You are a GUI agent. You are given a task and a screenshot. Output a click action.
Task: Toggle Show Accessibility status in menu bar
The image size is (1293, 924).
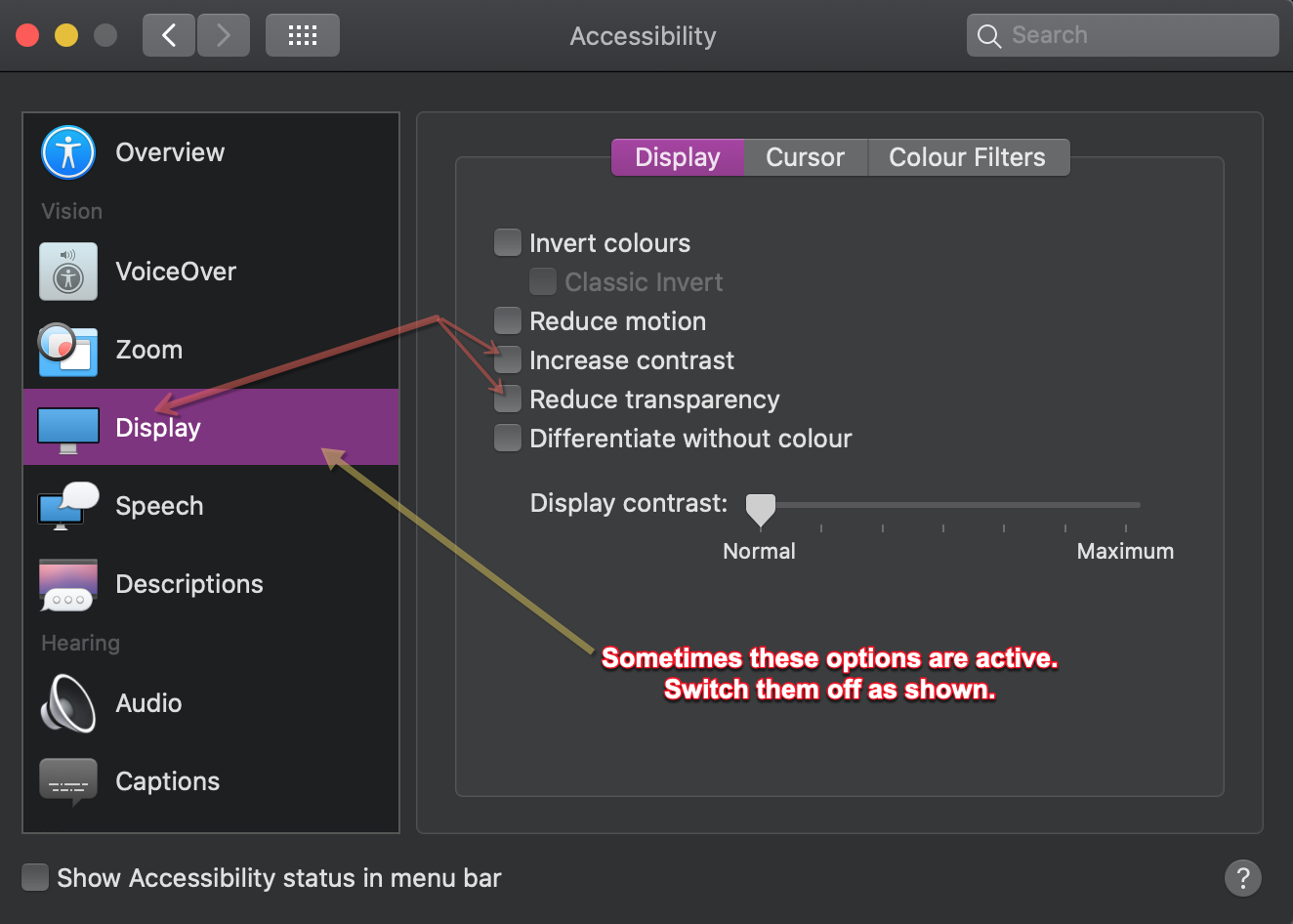(35, 877)
